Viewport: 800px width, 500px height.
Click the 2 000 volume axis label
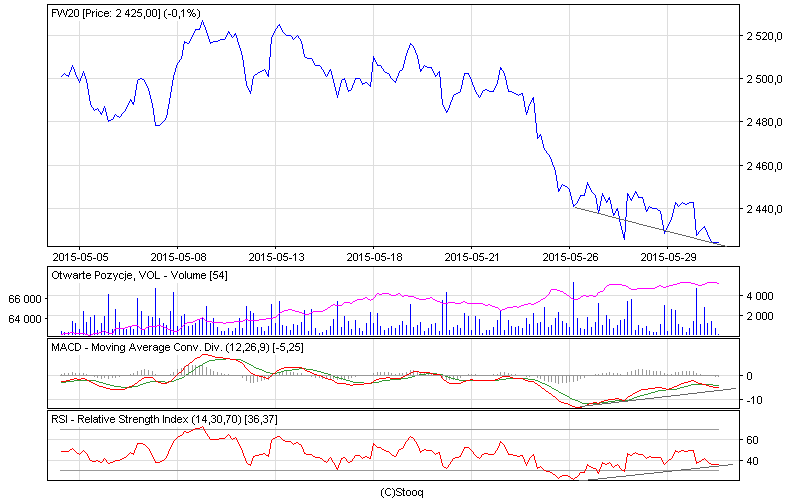click(760, 316)
